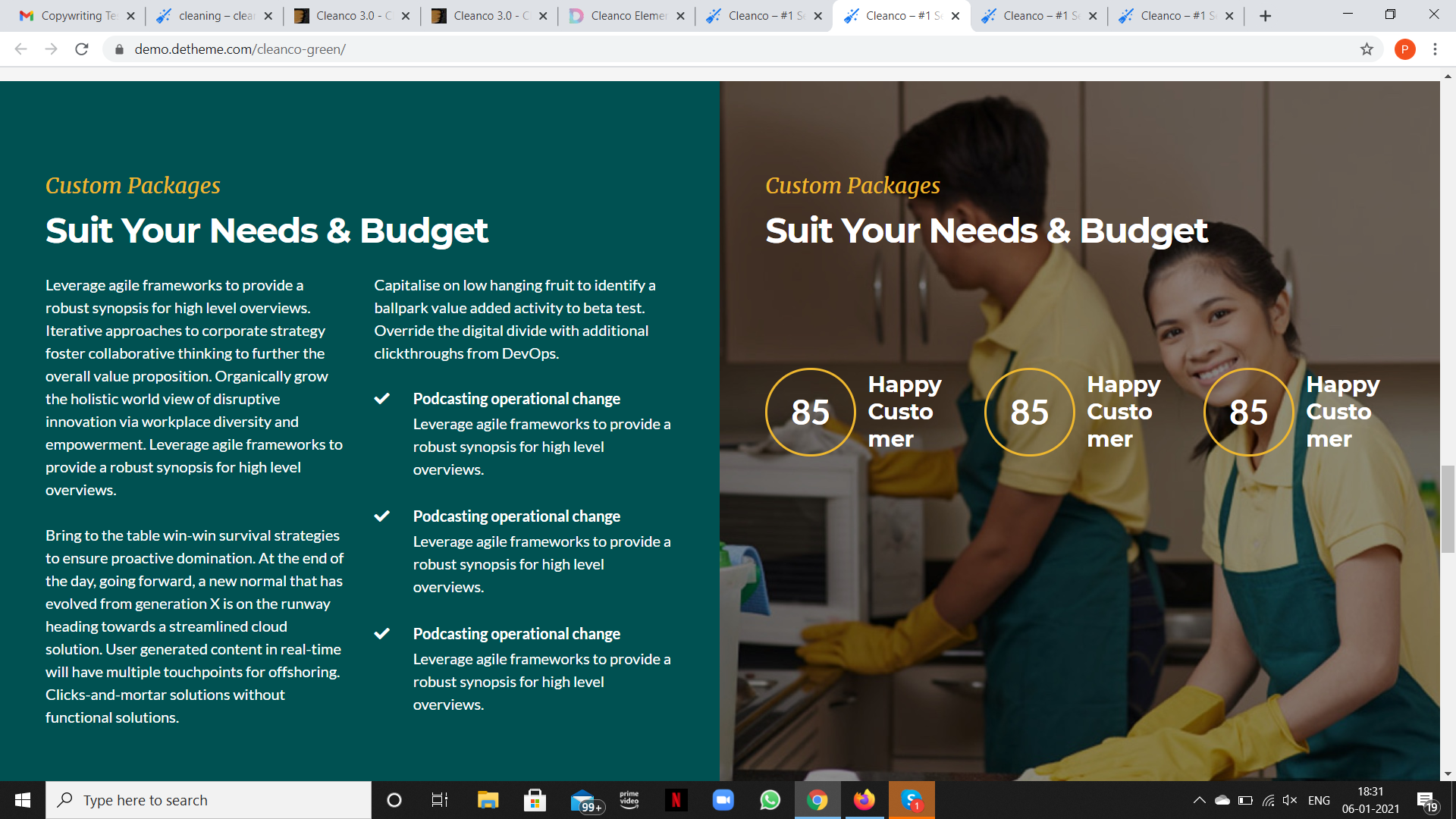Click the site lock security icon
Viewport: 1456px width, 819px height.
[x=119, y=49]
